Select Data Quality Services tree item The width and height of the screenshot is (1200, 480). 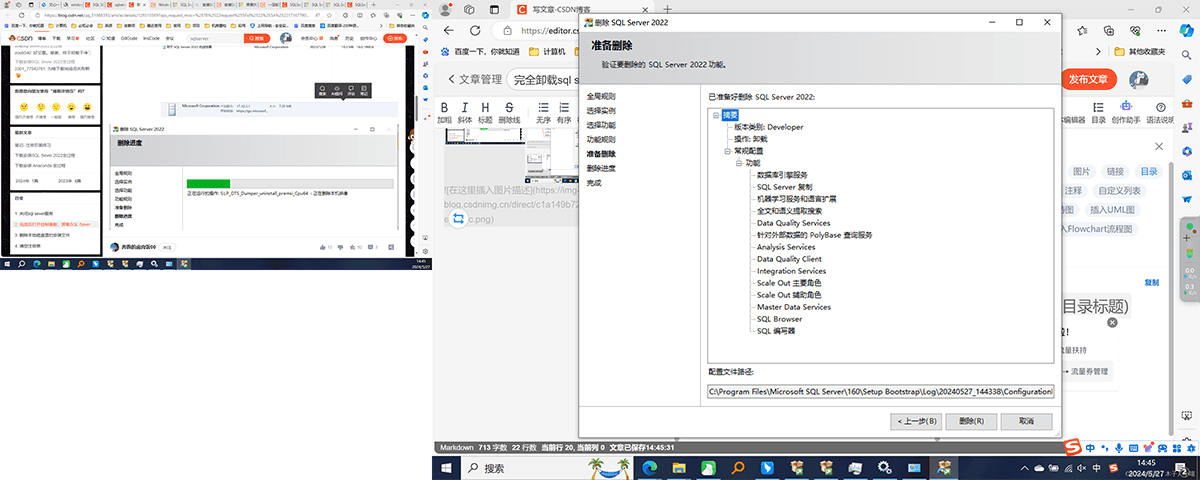793,223
